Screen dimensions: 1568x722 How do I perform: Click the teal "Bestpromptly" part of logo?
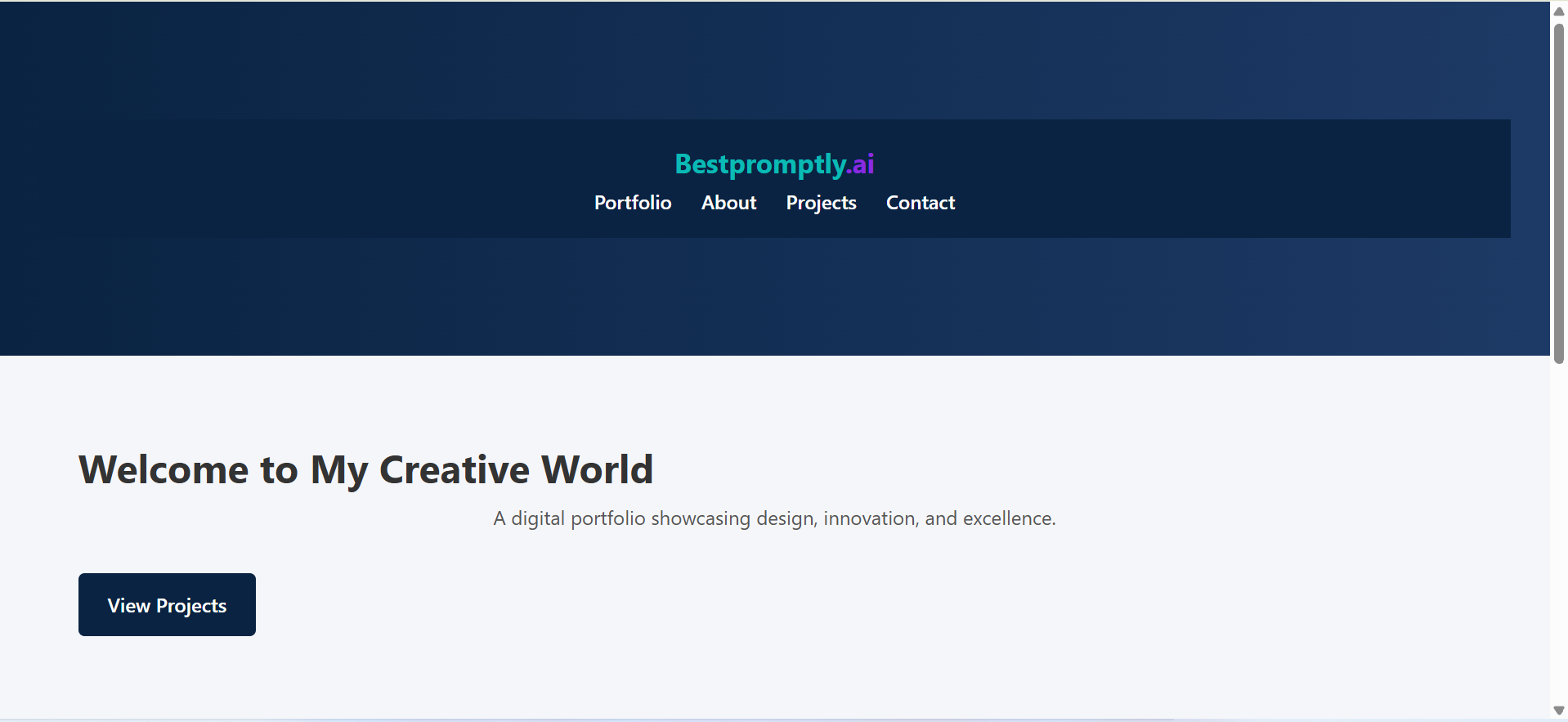pos(760,164)
